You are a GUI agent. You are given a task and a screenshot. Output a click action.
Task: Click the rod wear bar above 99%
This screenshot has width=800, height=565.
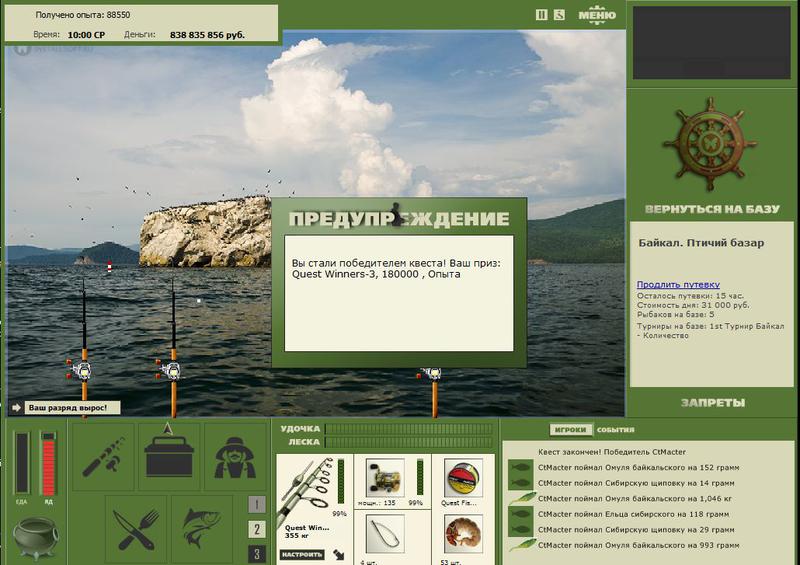341,481
